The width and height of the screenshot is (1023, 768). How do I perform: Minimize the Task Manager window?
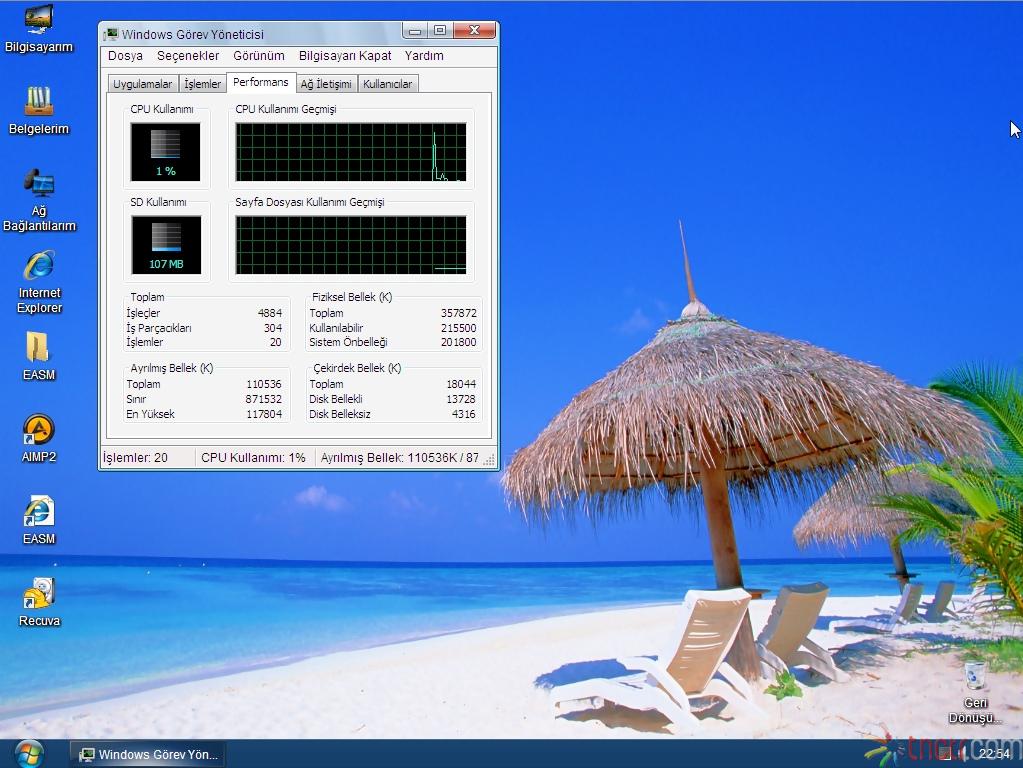pos(414,30)
